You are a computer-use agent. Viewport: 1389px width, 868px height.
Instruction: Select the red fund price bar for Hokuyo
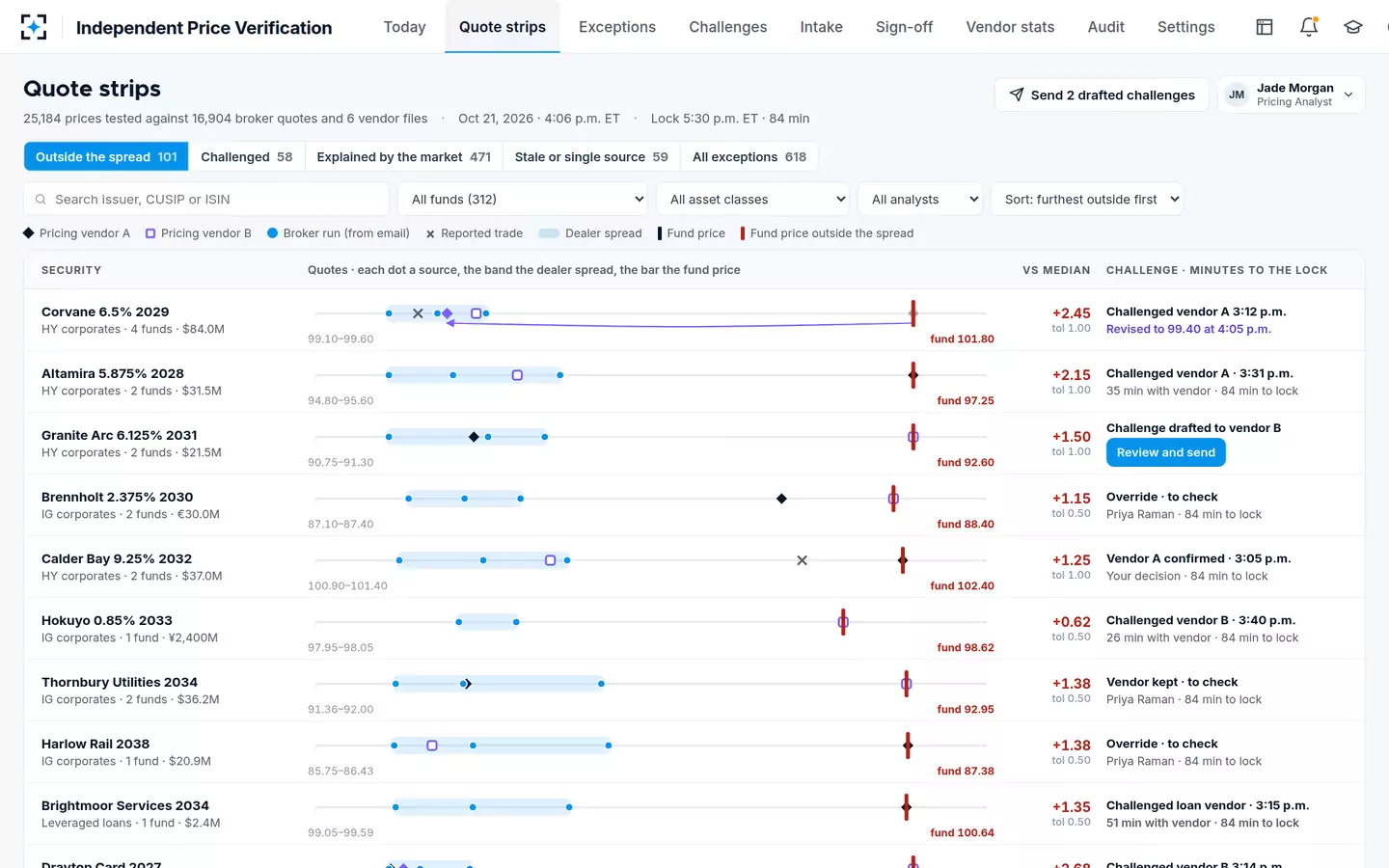pos(843,622)
